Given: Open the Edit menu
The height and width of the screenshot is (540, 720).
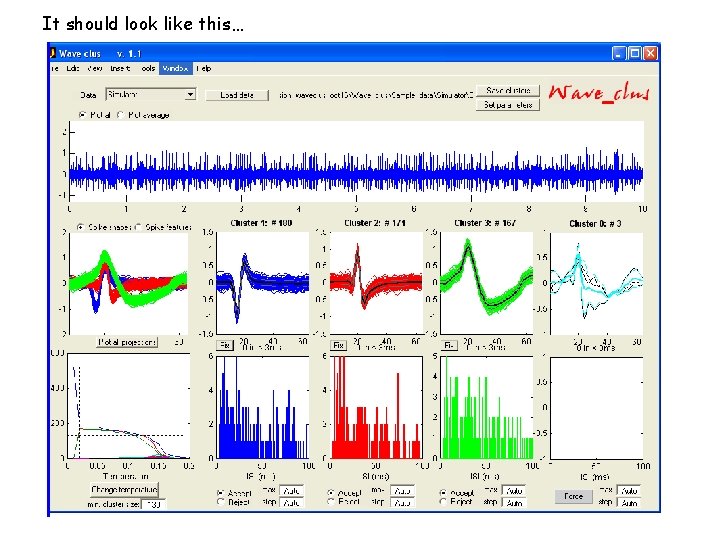Looking at the screenshot, I should (73, 68).
